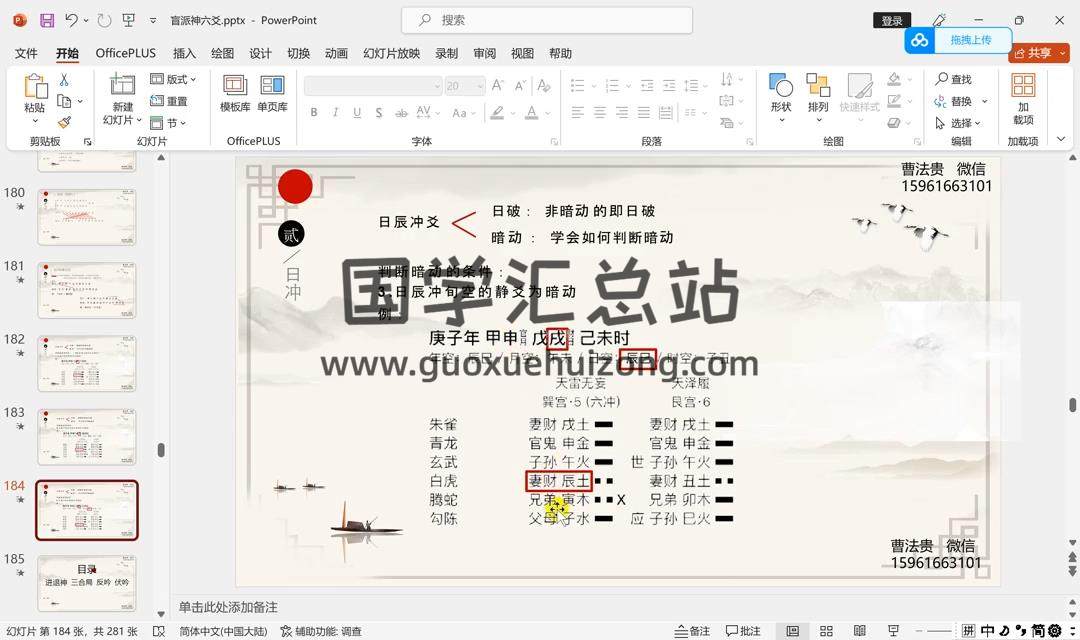Expand the font name combo box

coord(437,86)
